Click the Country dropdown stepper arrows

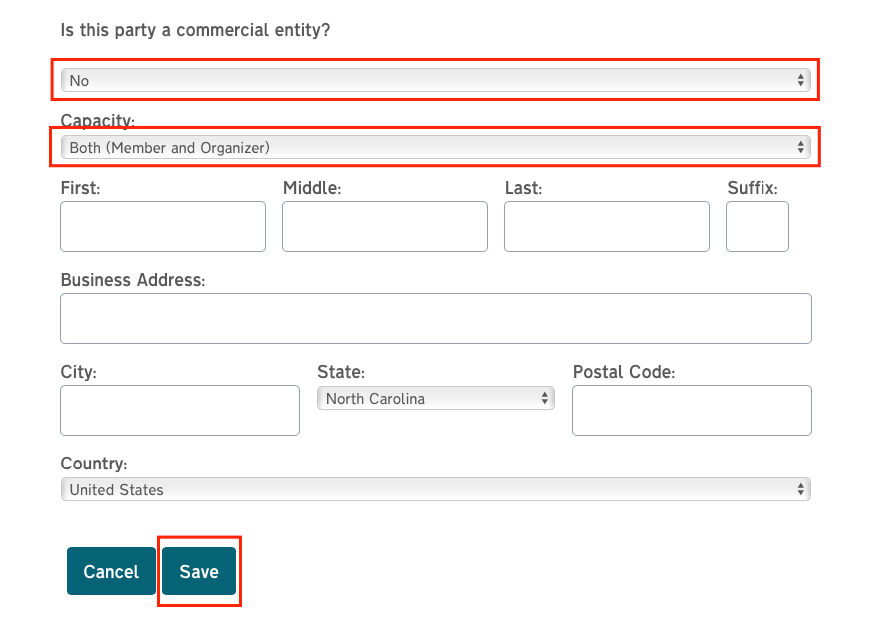tap(799, 489)
